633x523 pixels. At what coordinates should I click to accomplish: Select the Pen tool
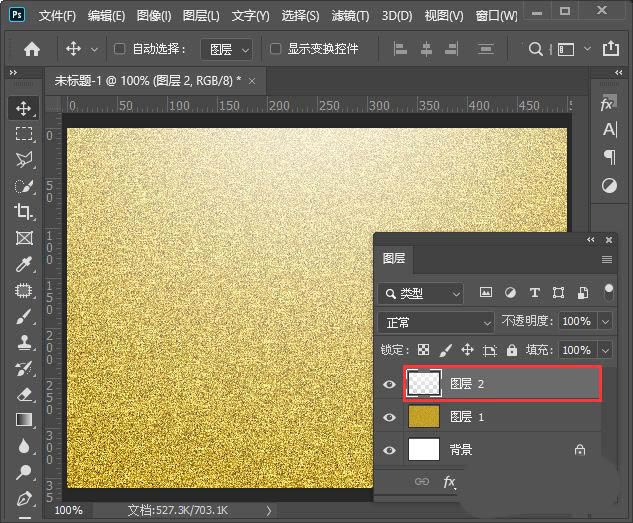24,498
